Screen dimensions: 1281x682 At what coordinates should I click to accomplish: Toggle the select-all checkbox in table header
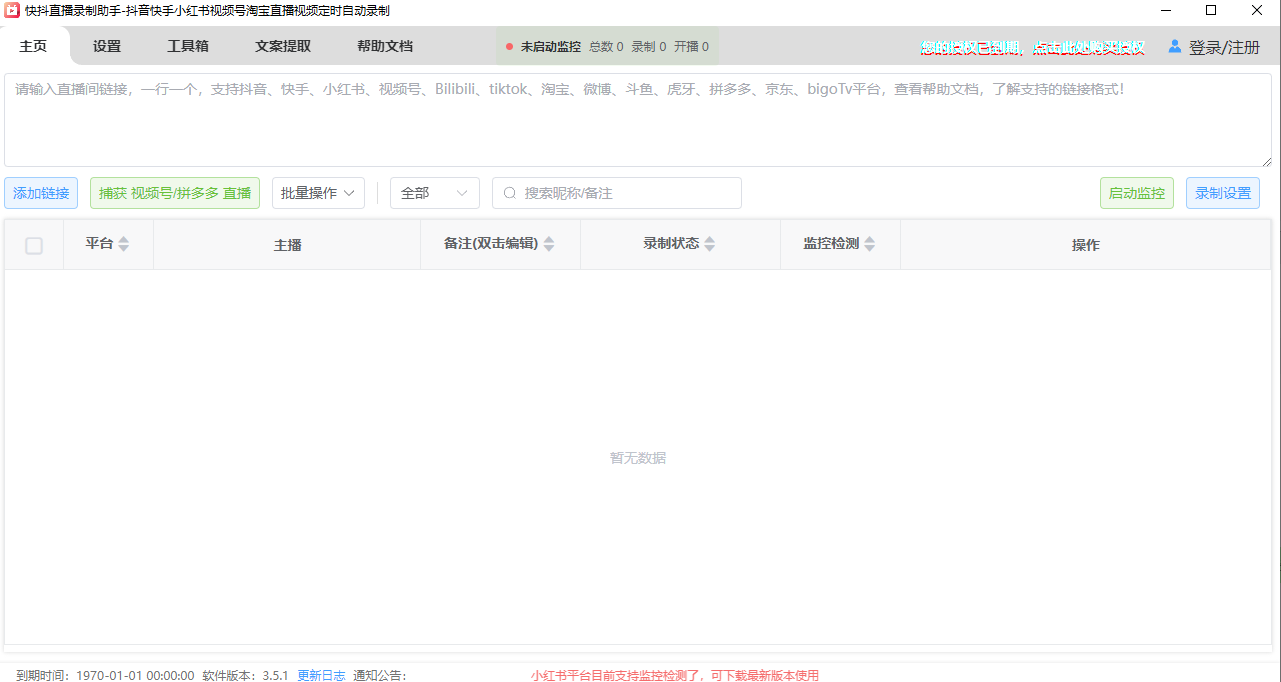(x=34, y=245)
